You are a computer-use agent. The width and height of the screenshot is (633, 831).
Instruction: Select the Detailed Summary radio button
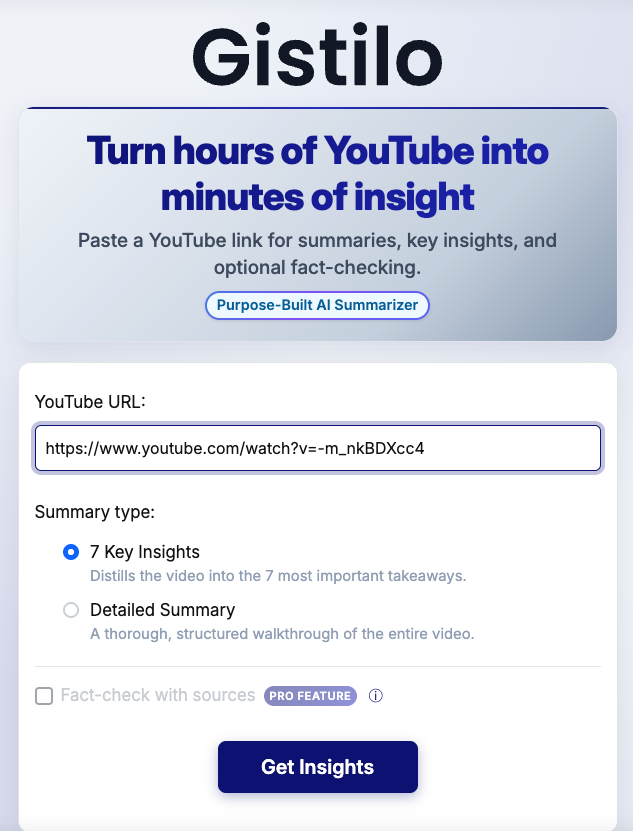[71, 610]
